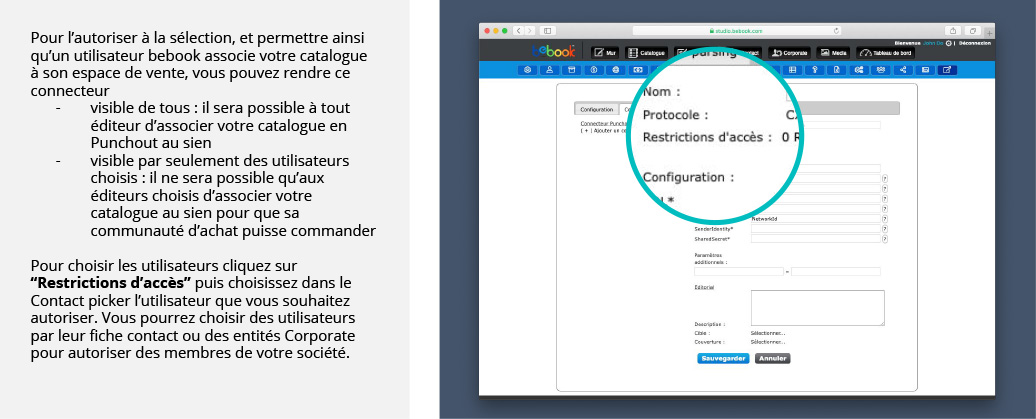Go back with Safari's back arrow
Image resolution: width=1036 pixels, height=419 pixels.
pos(519,30)
